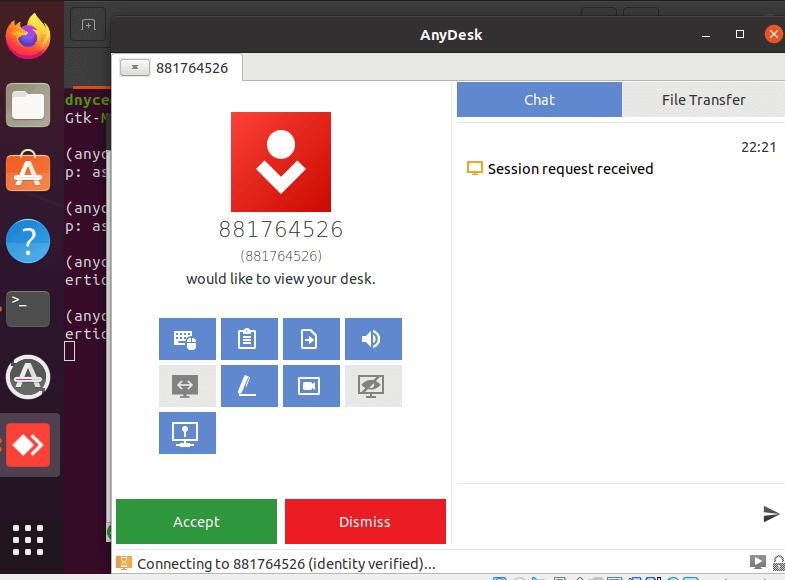Open Software Updater from the dock

[28, 377]
